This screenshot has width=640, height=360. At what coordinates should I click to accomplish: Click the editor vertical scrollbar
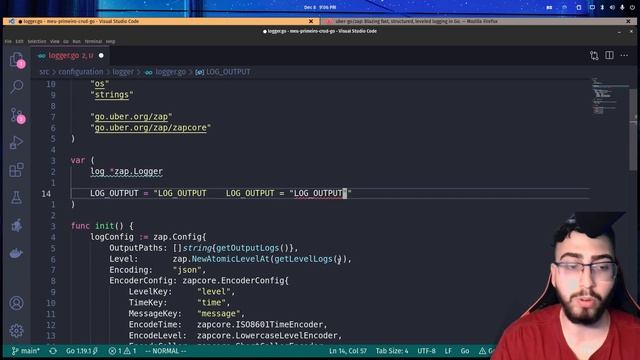point(634,129)
